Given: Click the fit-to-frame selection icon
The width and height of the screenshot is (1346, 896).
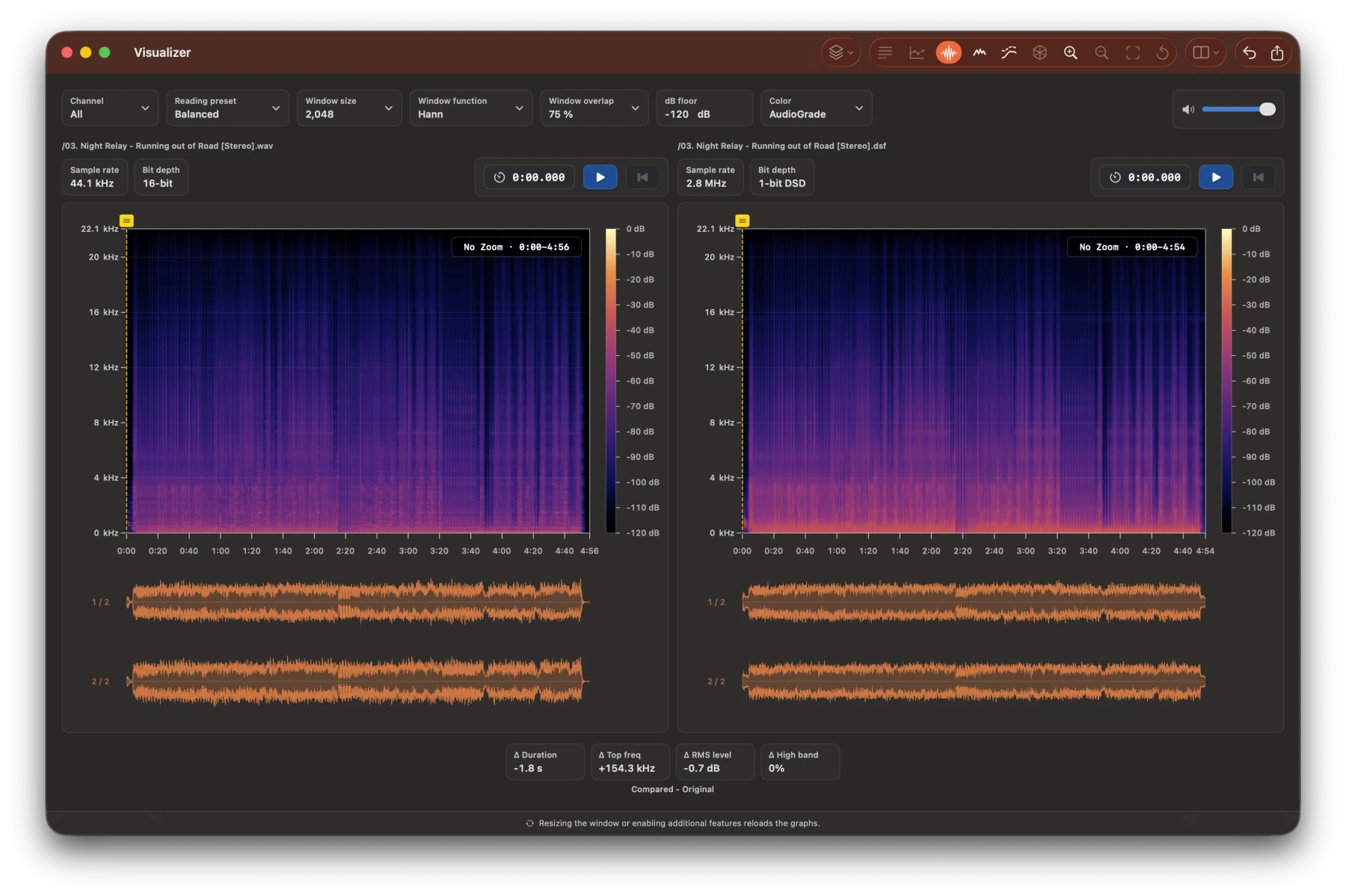Looking at the screenshot, I should pyautogui.click(x=1133, y=52).
